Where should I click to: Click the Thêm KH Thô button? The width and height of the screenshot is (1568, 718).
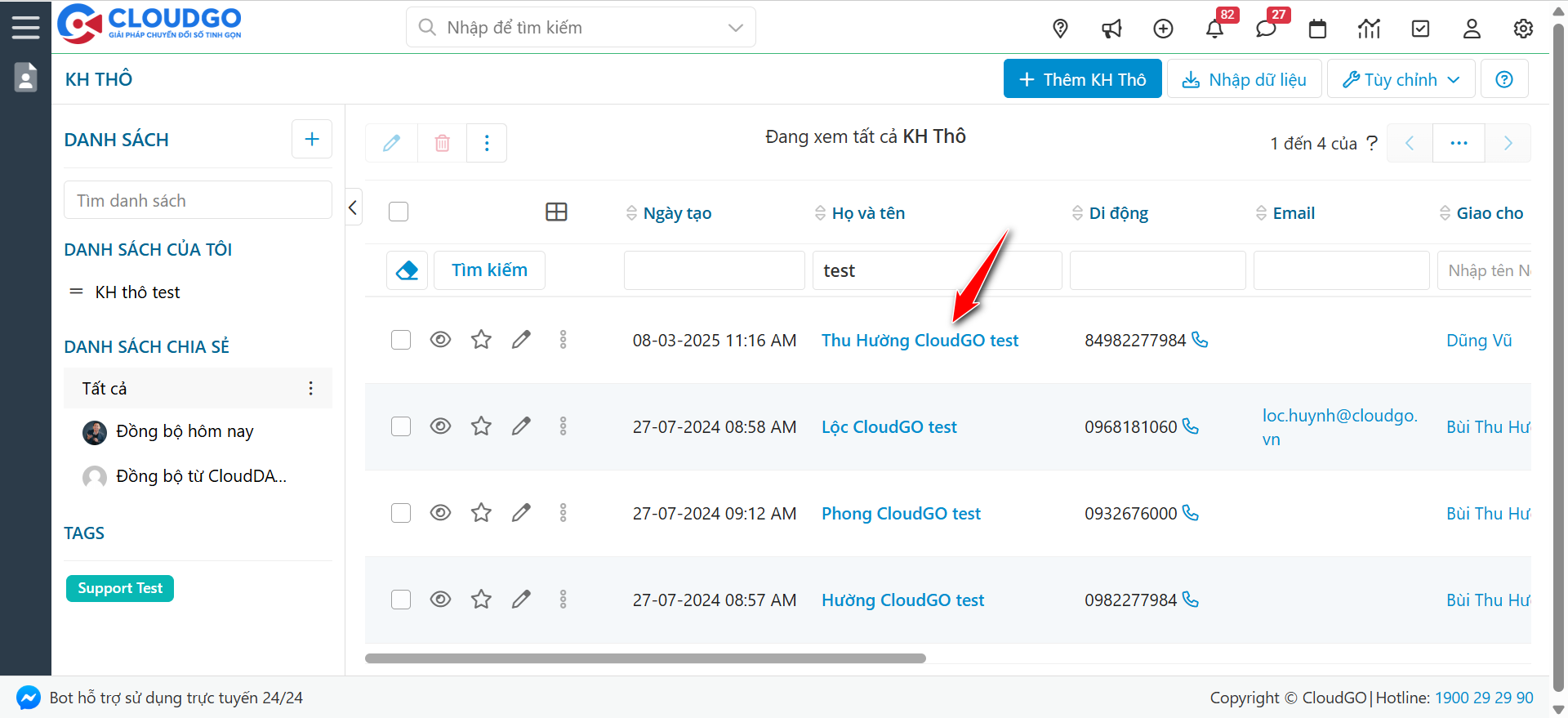click(x=1082, y=79)
